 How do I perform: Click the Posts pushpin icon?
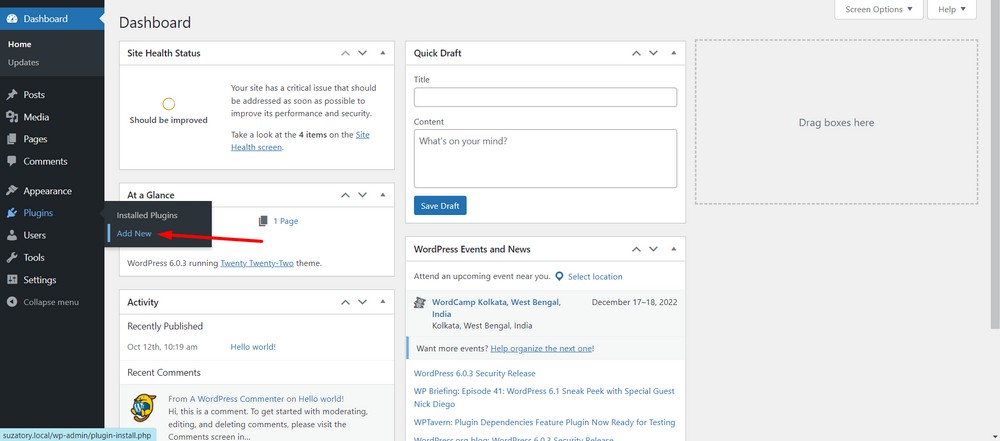(12, 94)
